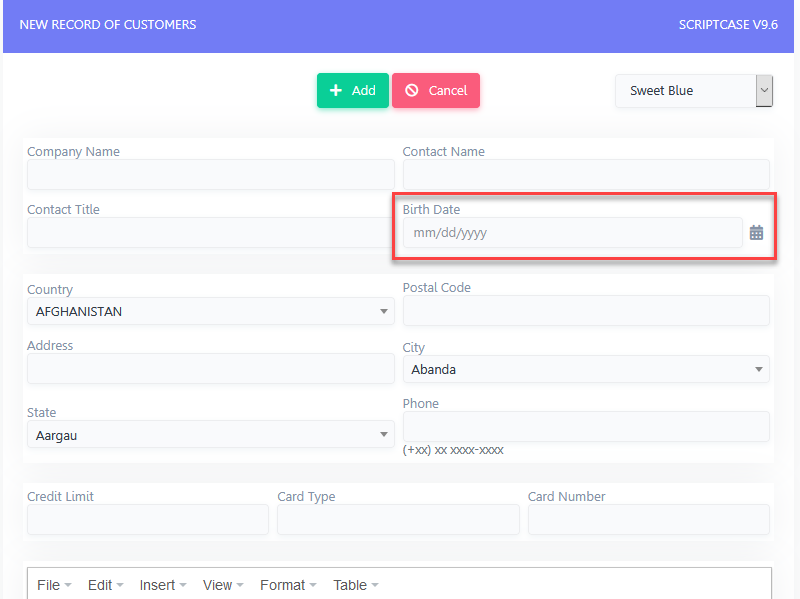Open the Format menu in the editor
This screenshot has width=800, height=599.
click(288, 585)
